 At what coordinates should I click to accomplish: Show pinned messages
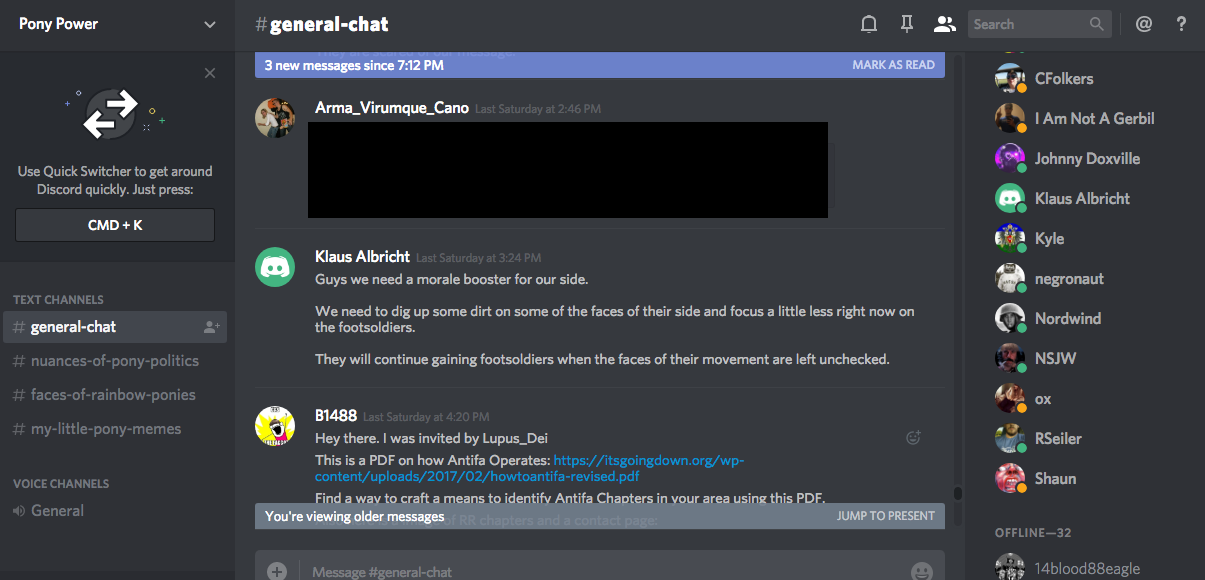907,24
